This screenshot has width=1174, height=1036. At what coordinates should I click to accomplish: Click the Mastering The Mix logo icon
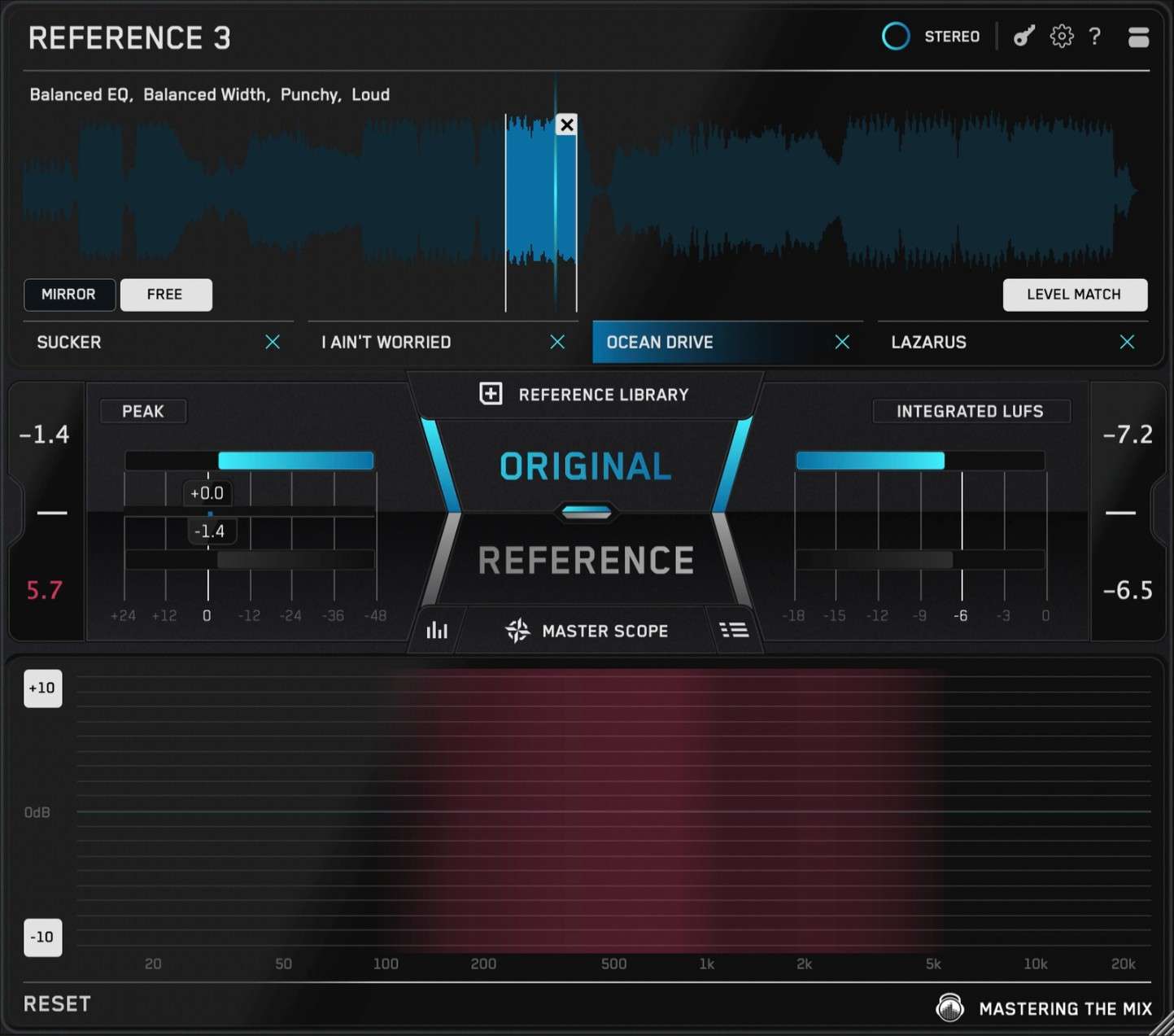(x=949, y=1008)
